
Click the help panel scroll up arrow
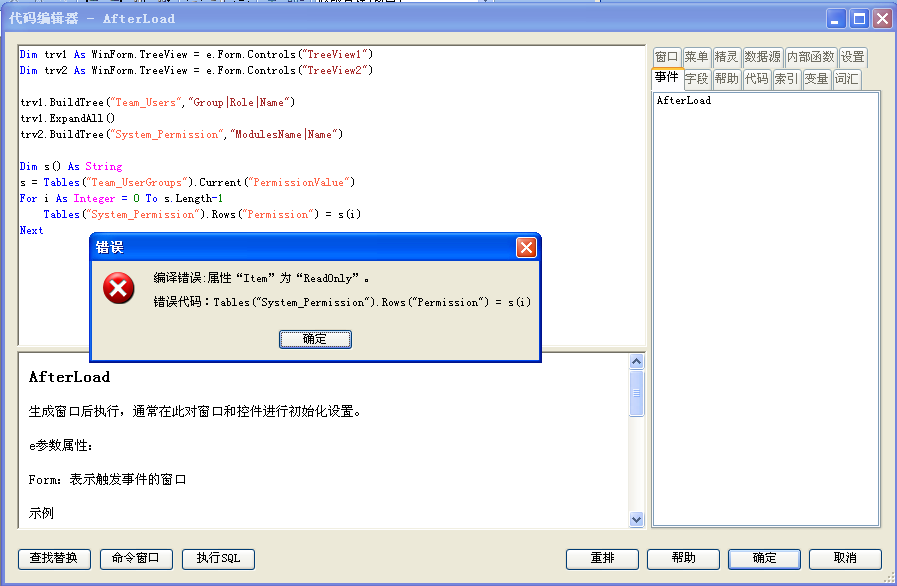(x=637, y=362)
